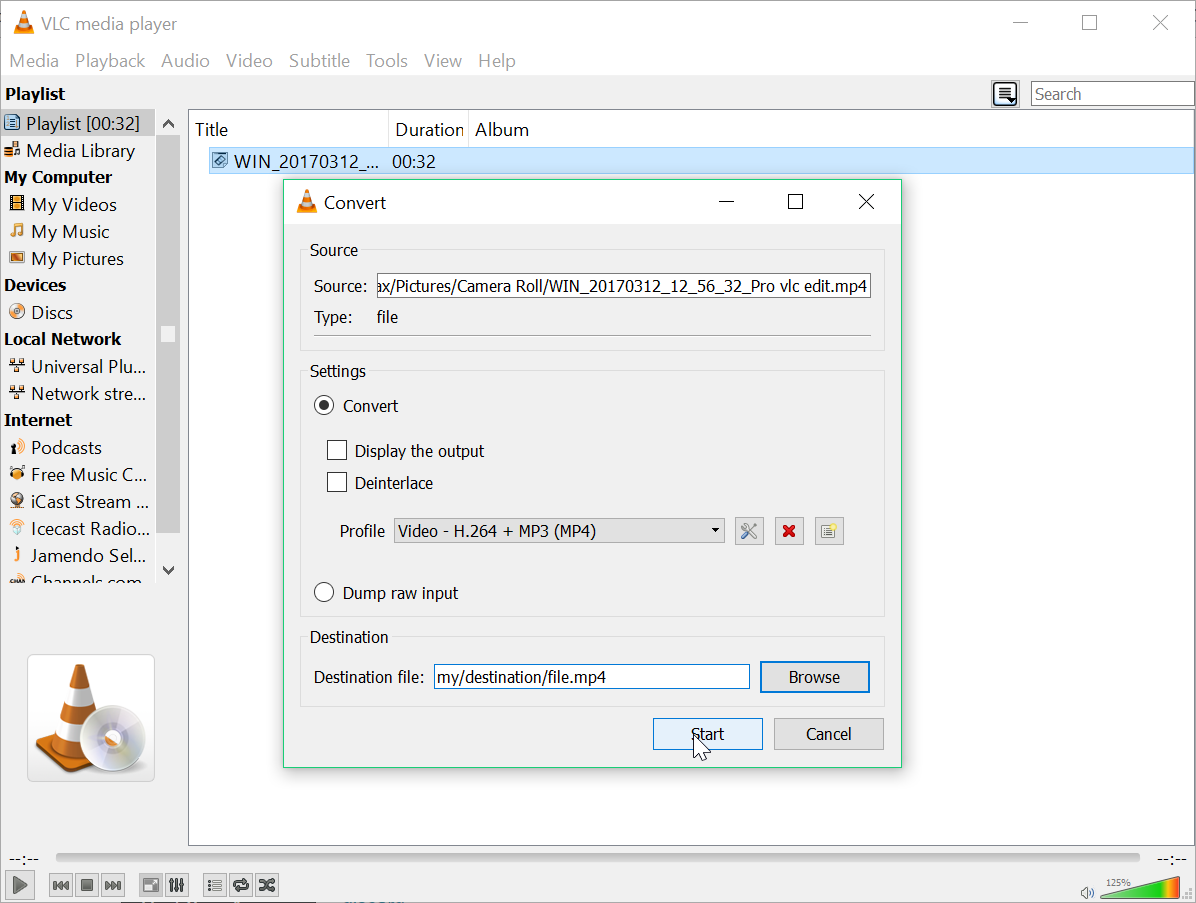Image resolution: width=1196 pixels, height=903 pixels.
Task: Open Podcasts in Internet section
Action: tap(66, 448)
